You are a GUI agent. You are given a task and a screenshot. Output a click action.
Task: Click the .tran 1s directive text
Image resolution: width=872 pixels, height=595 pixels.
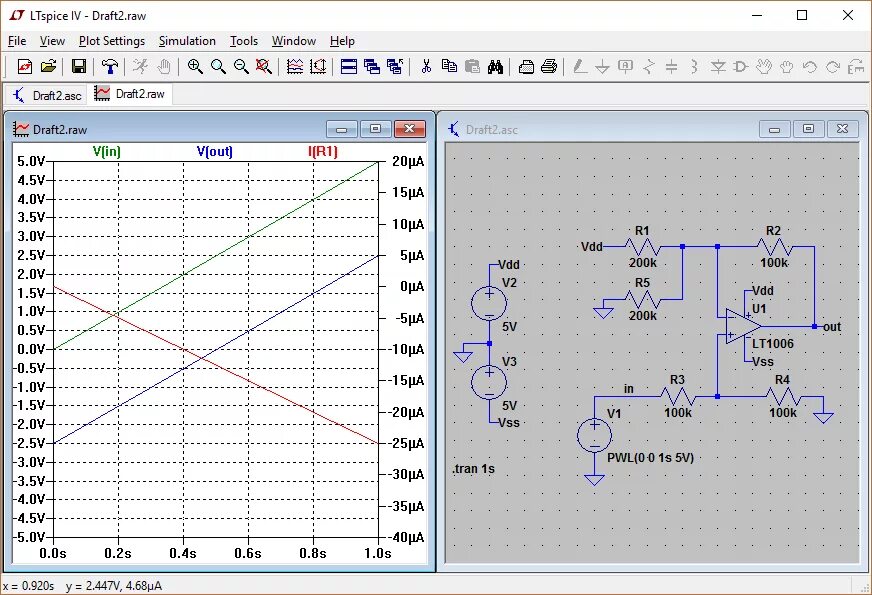coord(473,469)
